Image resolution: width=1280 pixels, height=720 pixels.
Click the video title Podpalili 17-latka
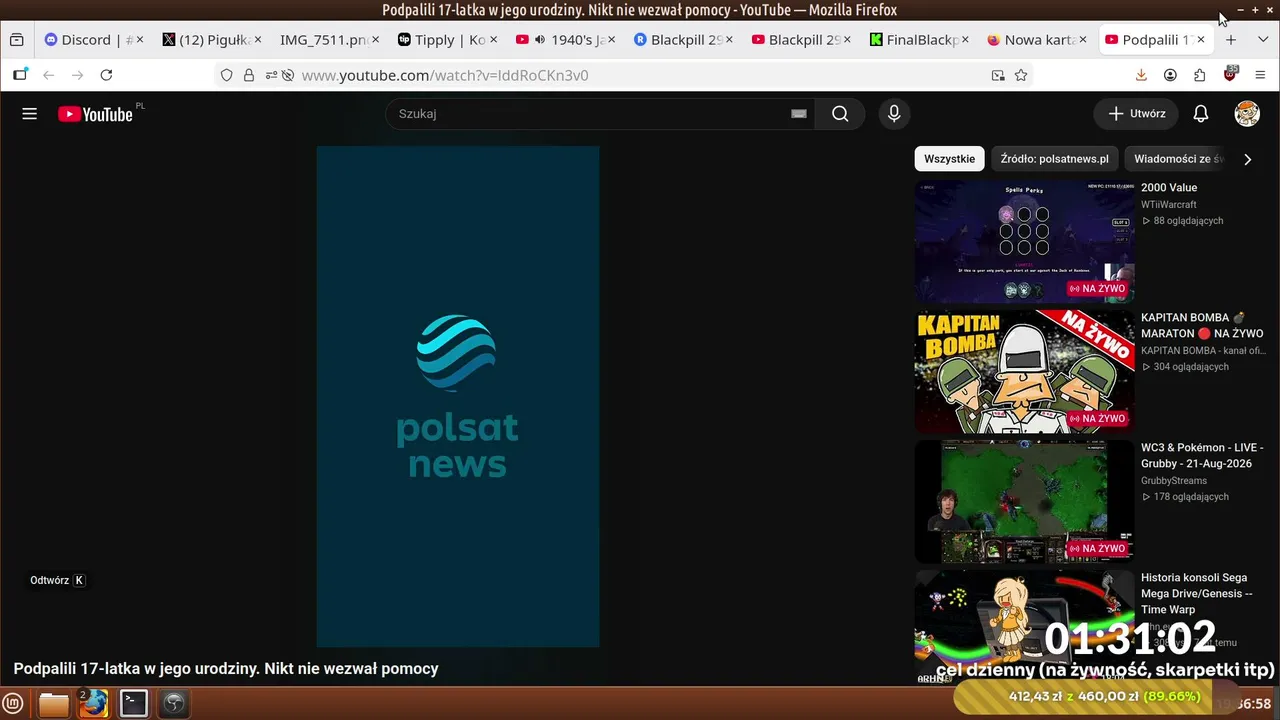tap(226, 669)
